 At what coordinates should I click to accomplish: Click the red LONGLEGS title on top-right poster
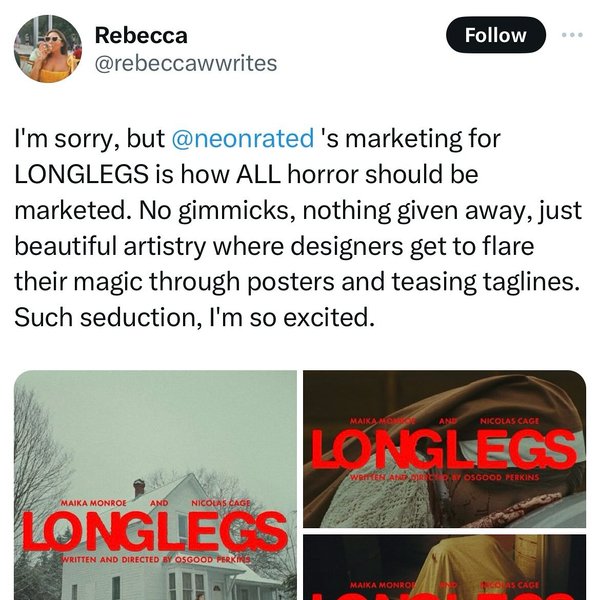point(443,450)
